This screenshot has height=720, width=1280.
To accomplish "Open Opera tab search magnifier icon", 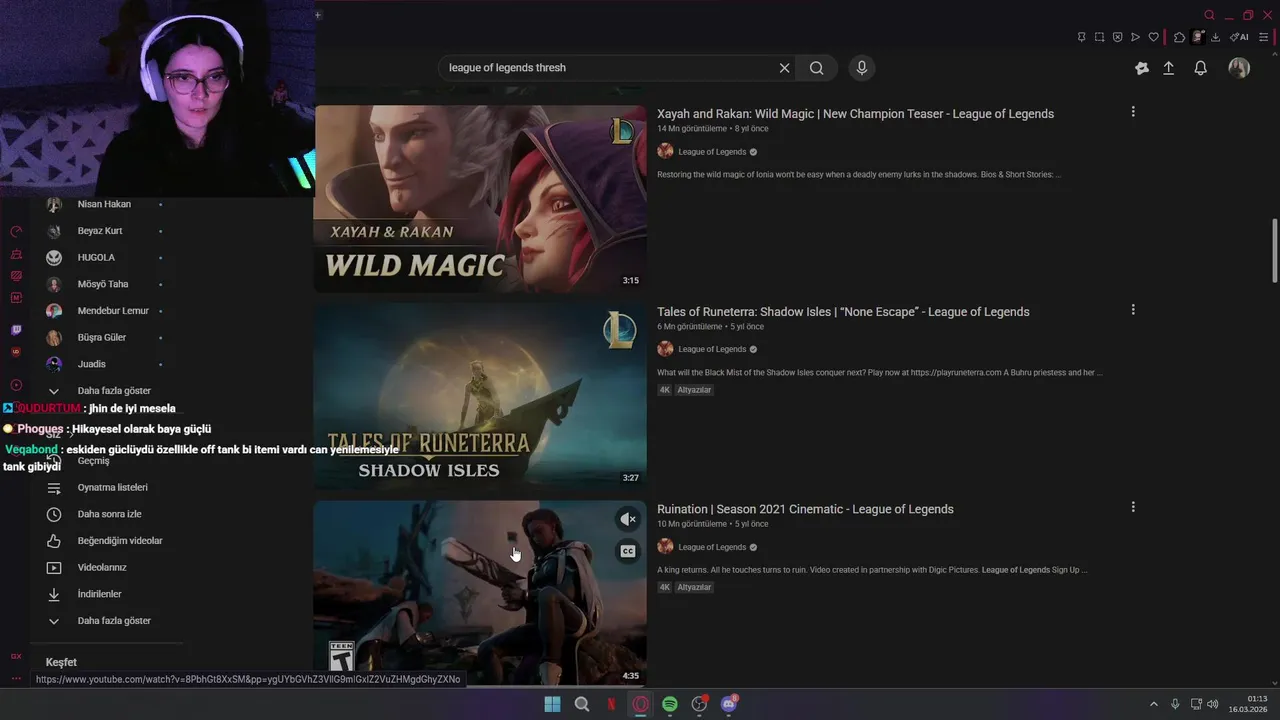I will (1209, 15).
